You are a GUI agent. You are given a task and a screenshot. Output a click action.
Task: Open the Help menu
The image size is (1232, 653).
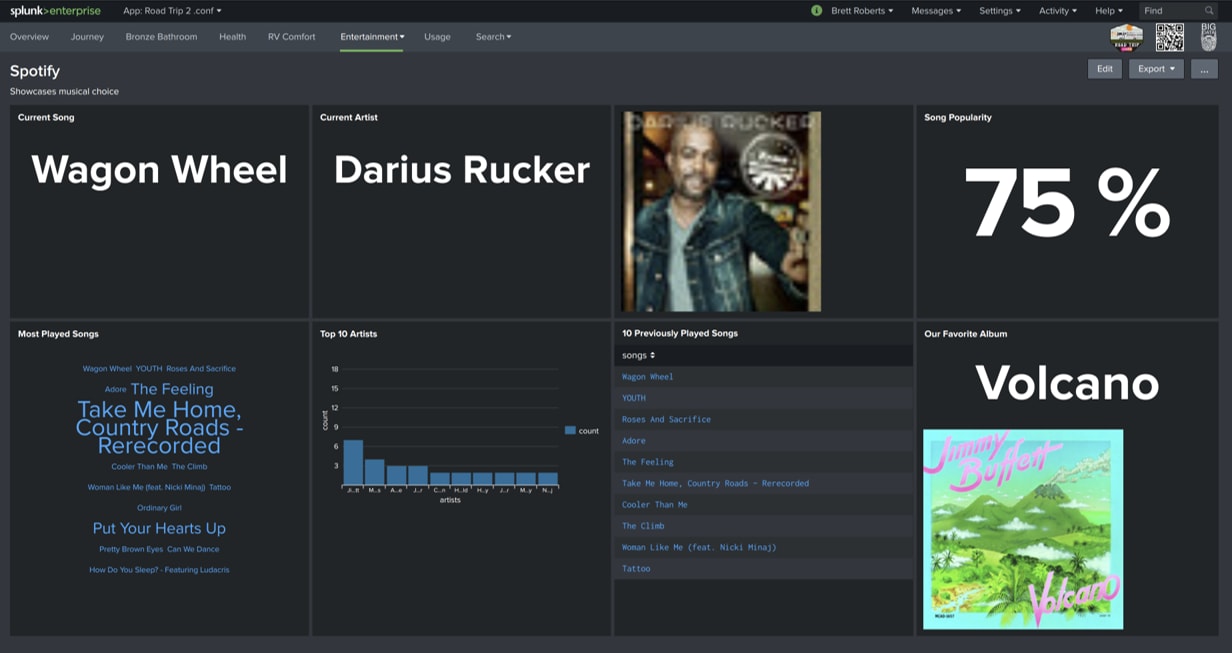click(1108, 11)
